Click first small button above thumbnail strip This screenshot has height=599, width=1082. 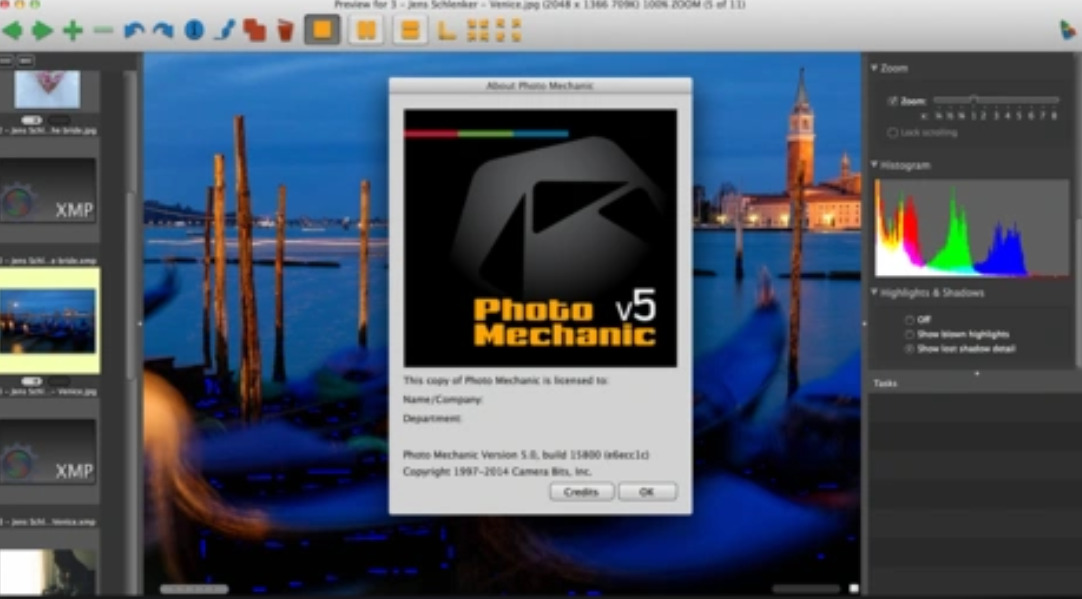(x=6, y=61)
